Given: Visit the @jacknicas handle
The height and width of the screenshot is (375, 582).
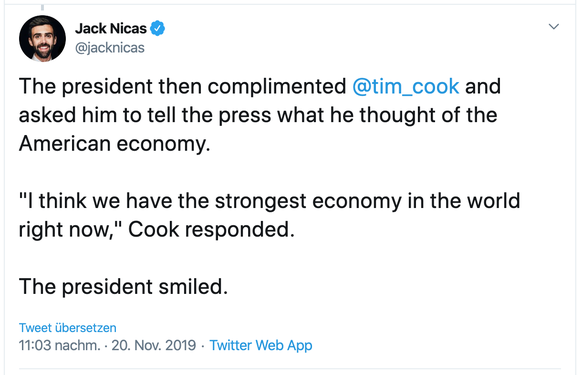Looking at the screenshot, I should (110, 48).
